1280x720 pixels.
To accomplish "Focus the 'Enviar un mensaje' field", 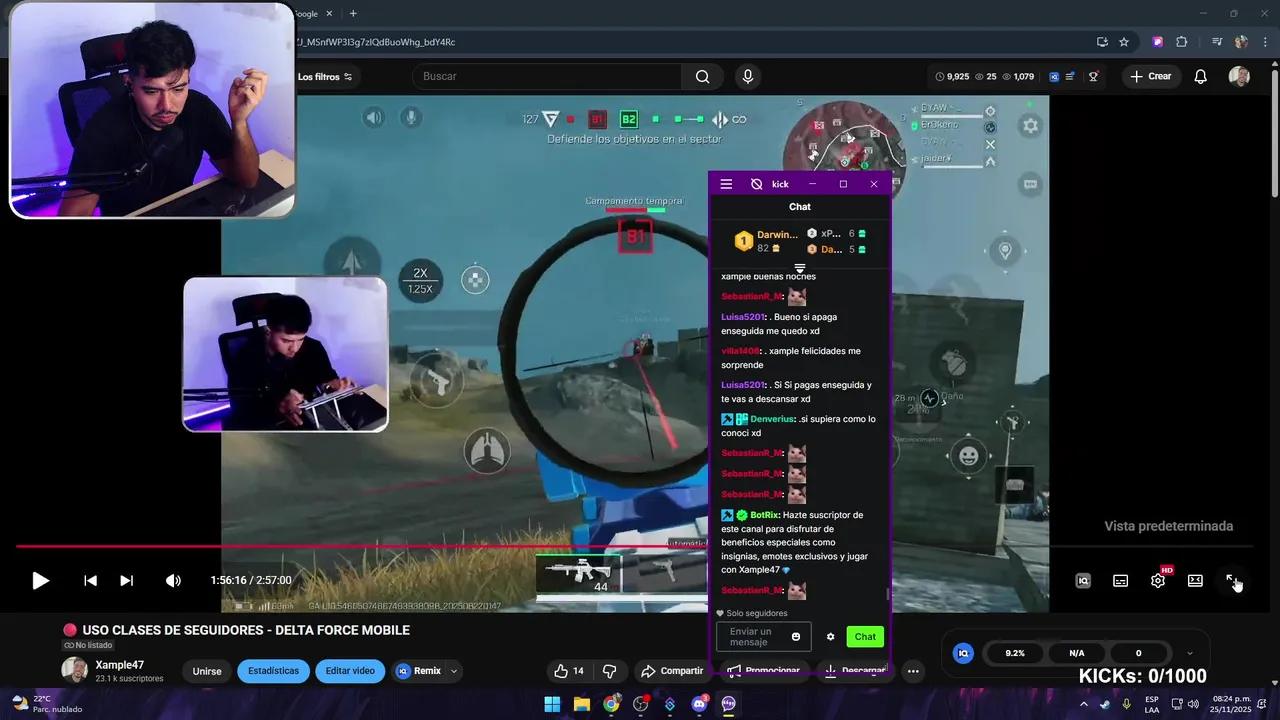I will pos(763,637).
